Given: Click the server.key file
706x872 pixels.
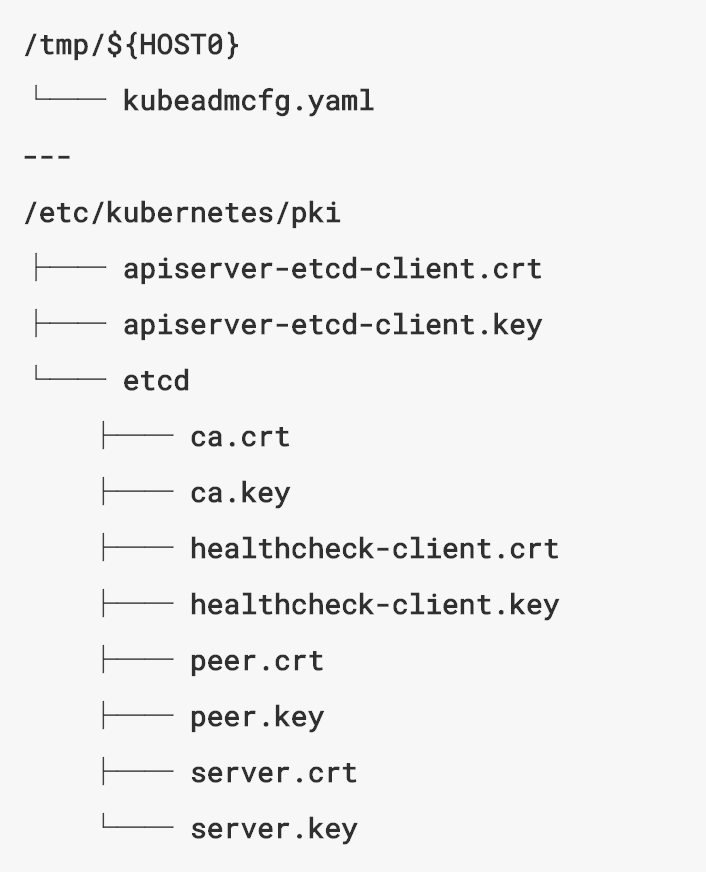Looking at the screenshot, I should click(273, 829).
